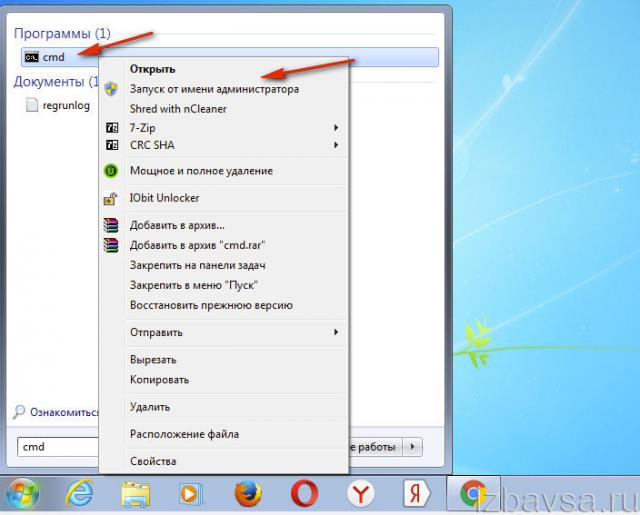Open the shutdown options arrow button
Image resolution: width=640 pixels, height=515 pixels.
[414, 447]
